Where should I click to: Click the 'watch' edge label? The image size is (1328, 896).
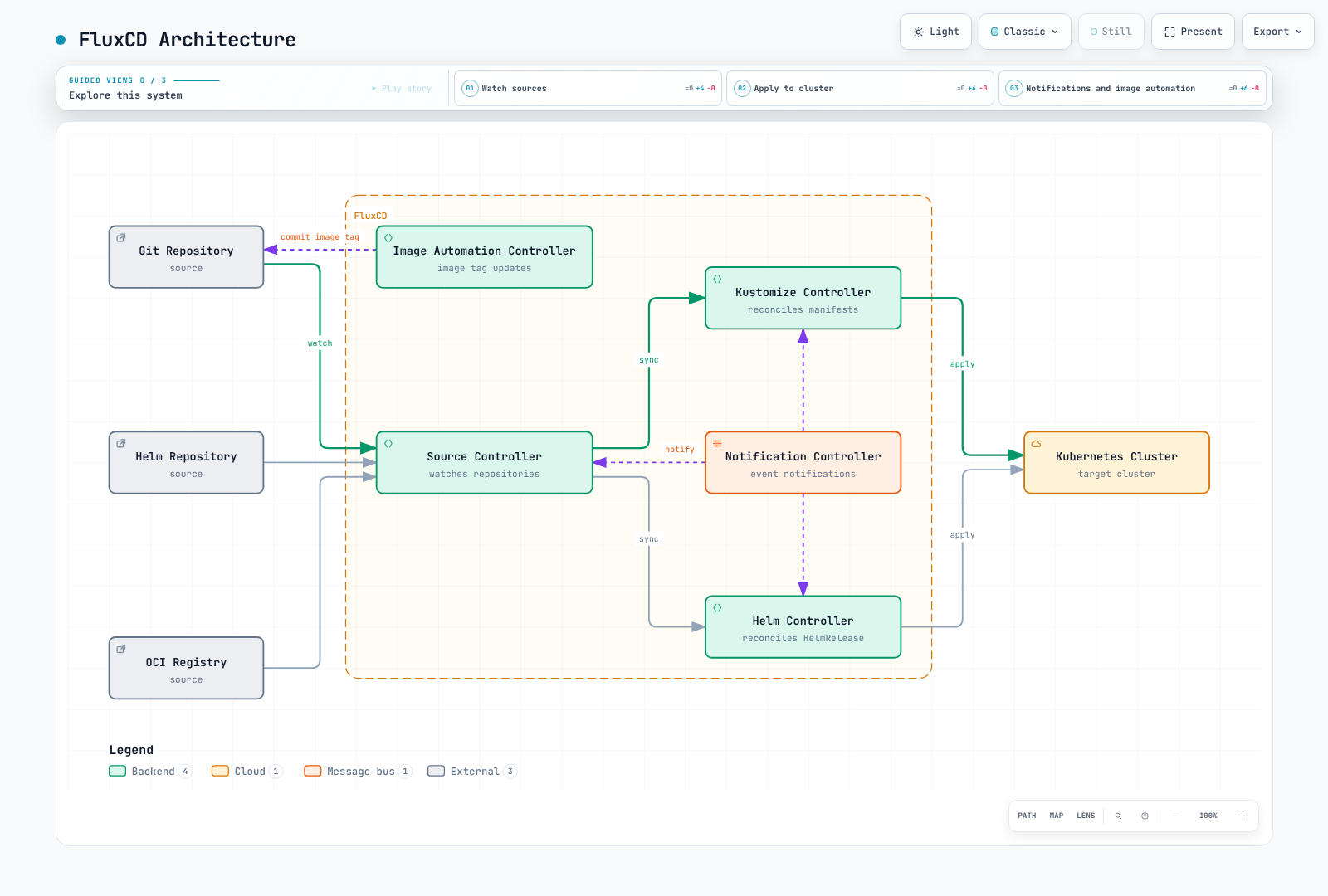click(x=320, y=343)
